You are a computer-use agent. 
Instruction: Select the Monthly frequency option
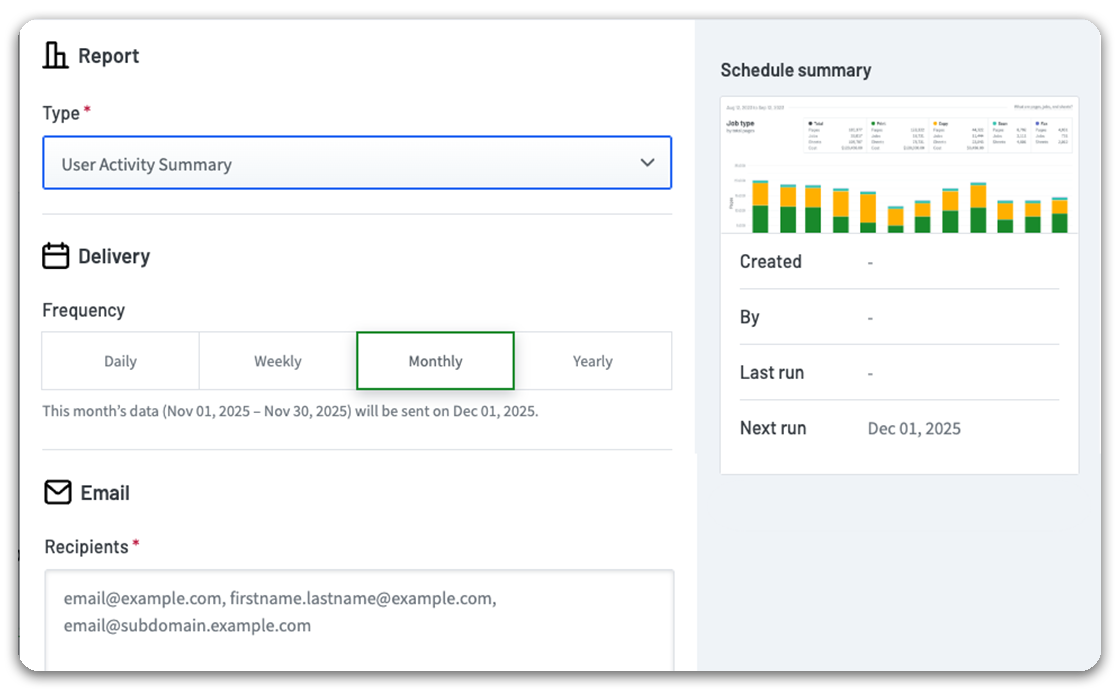pyautogui.click(x=435, y=361)
